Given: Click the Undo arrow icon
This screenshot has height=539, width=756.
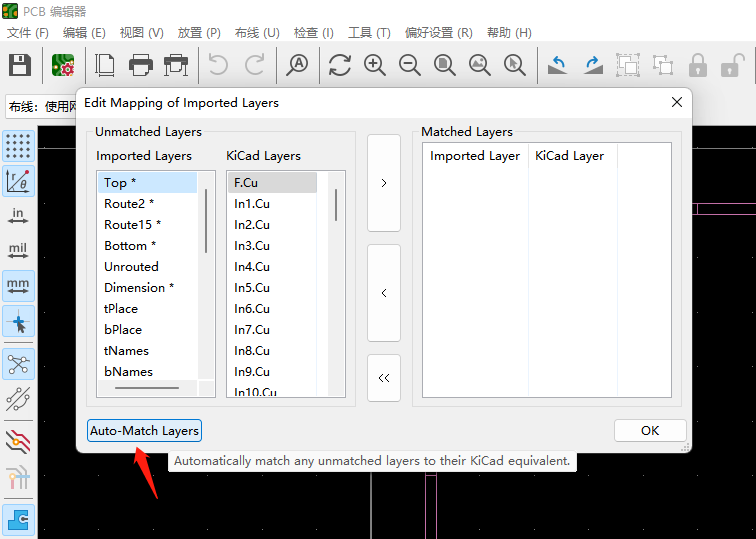Looking at the screenshot, I should point(218,65).
